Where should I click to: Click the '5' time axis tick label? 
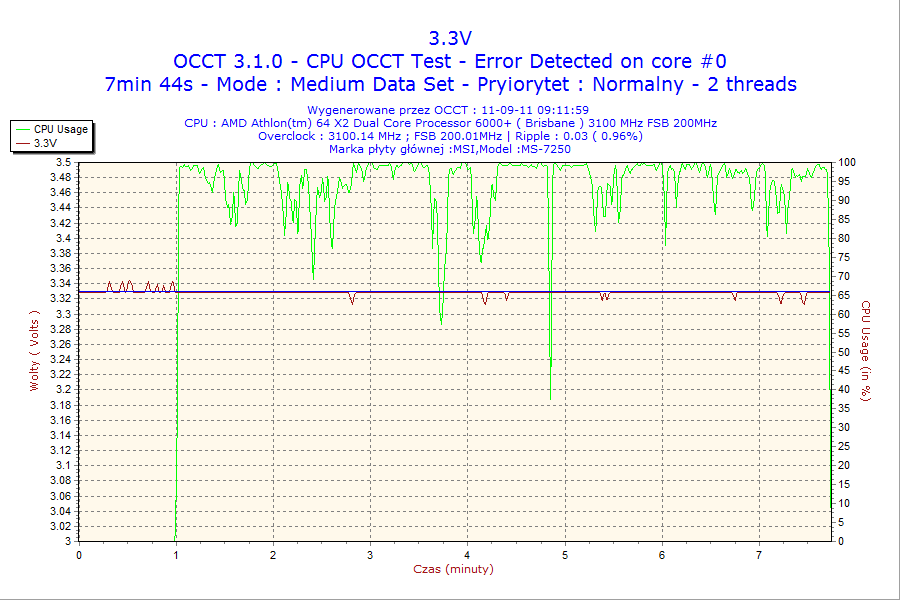[x=565, y=555]
